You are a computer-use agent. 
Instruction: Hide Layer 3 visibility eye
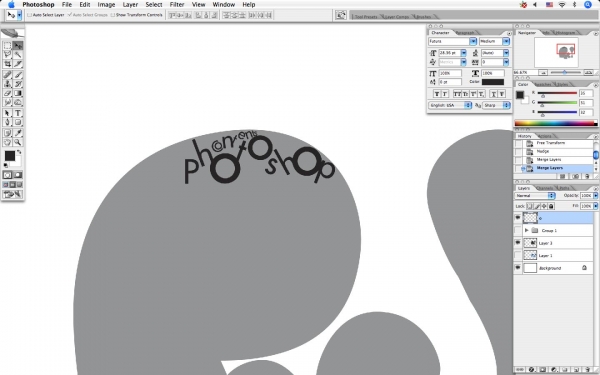(x=518, y=243)
